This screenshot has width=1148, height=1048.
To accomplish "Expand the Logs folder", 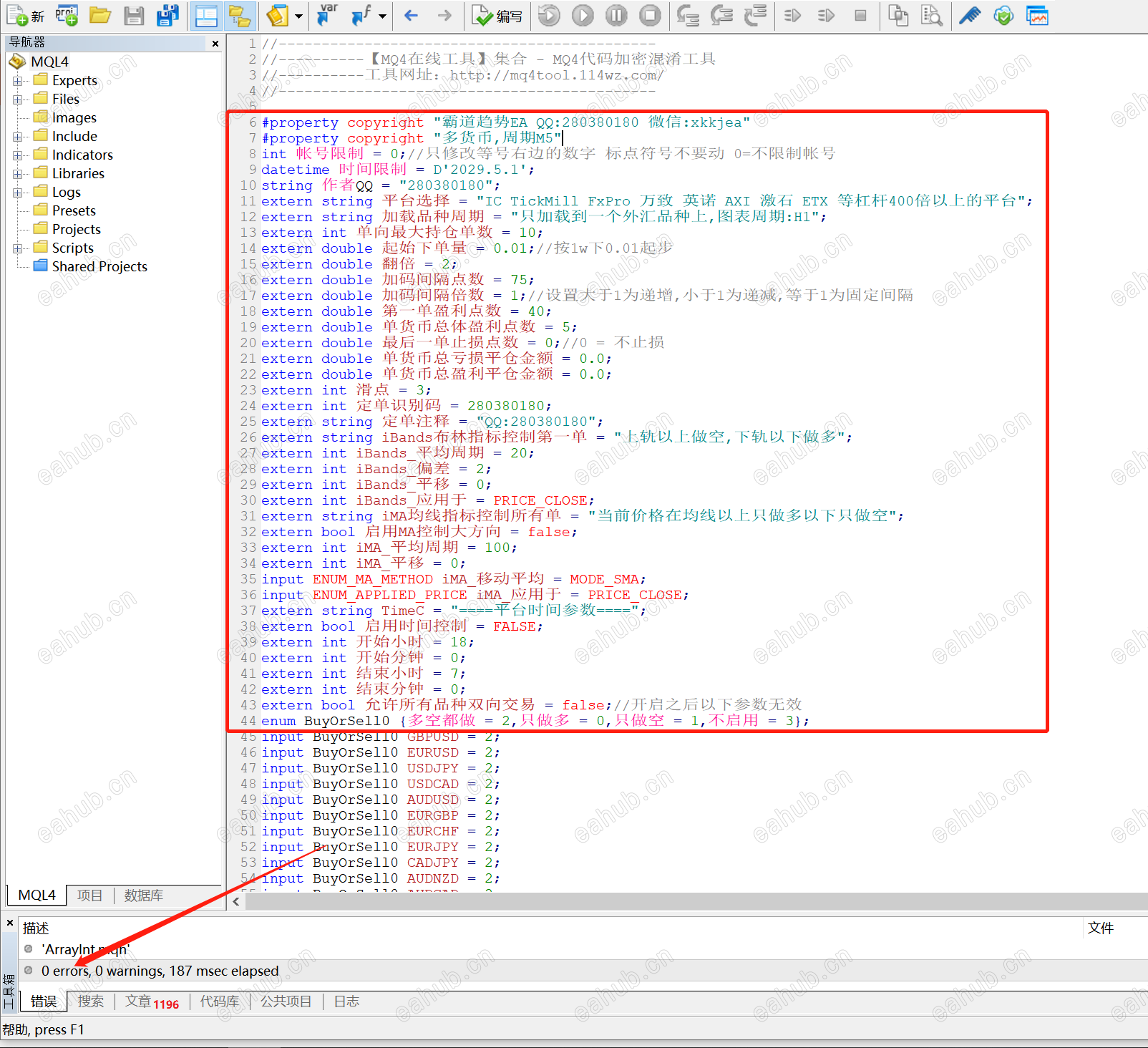I will [17, 193].
